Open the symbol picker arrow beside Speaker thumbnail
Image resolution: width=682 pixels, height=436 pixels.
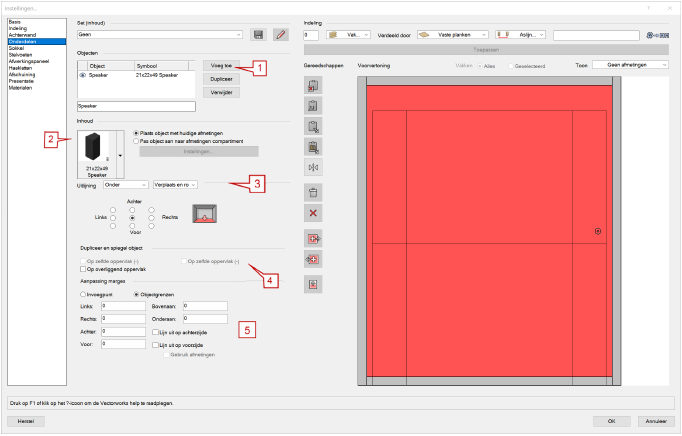(120, 155)
